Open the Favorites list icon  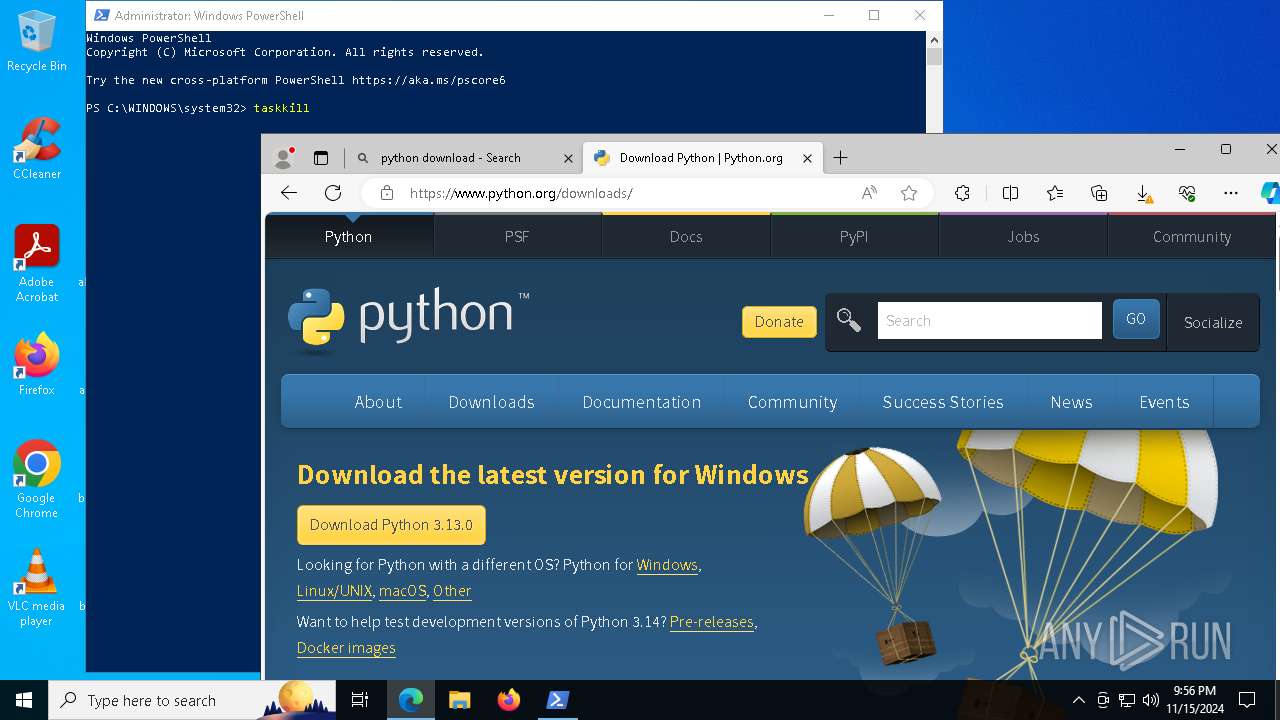[x=1055, y=193]
